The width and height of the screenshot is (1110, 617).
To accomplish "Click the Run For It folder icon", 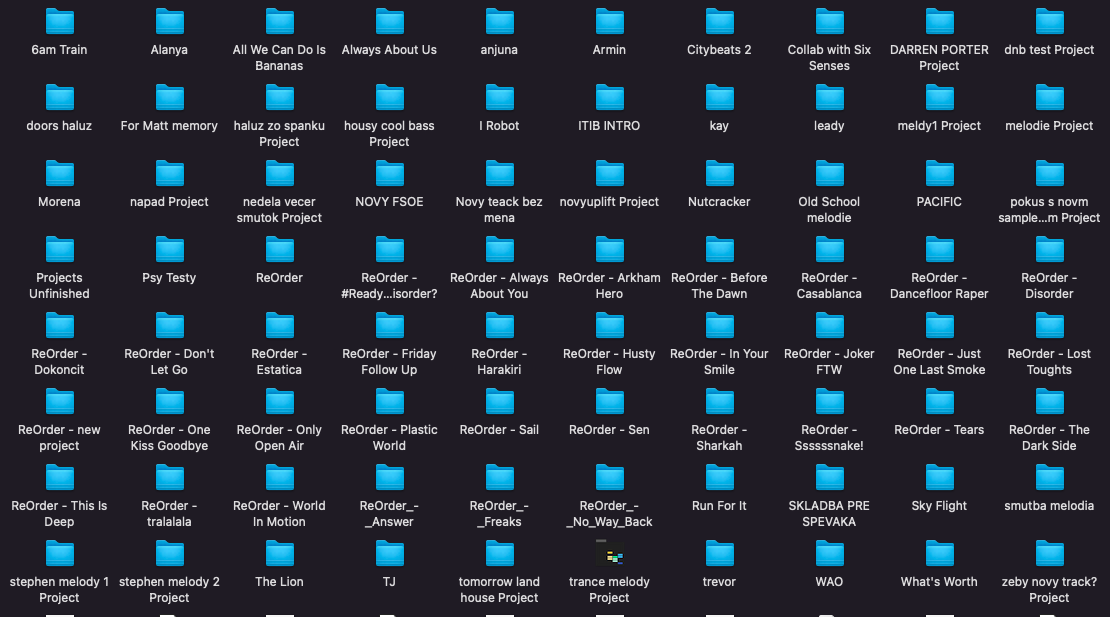I will point(719,478).
